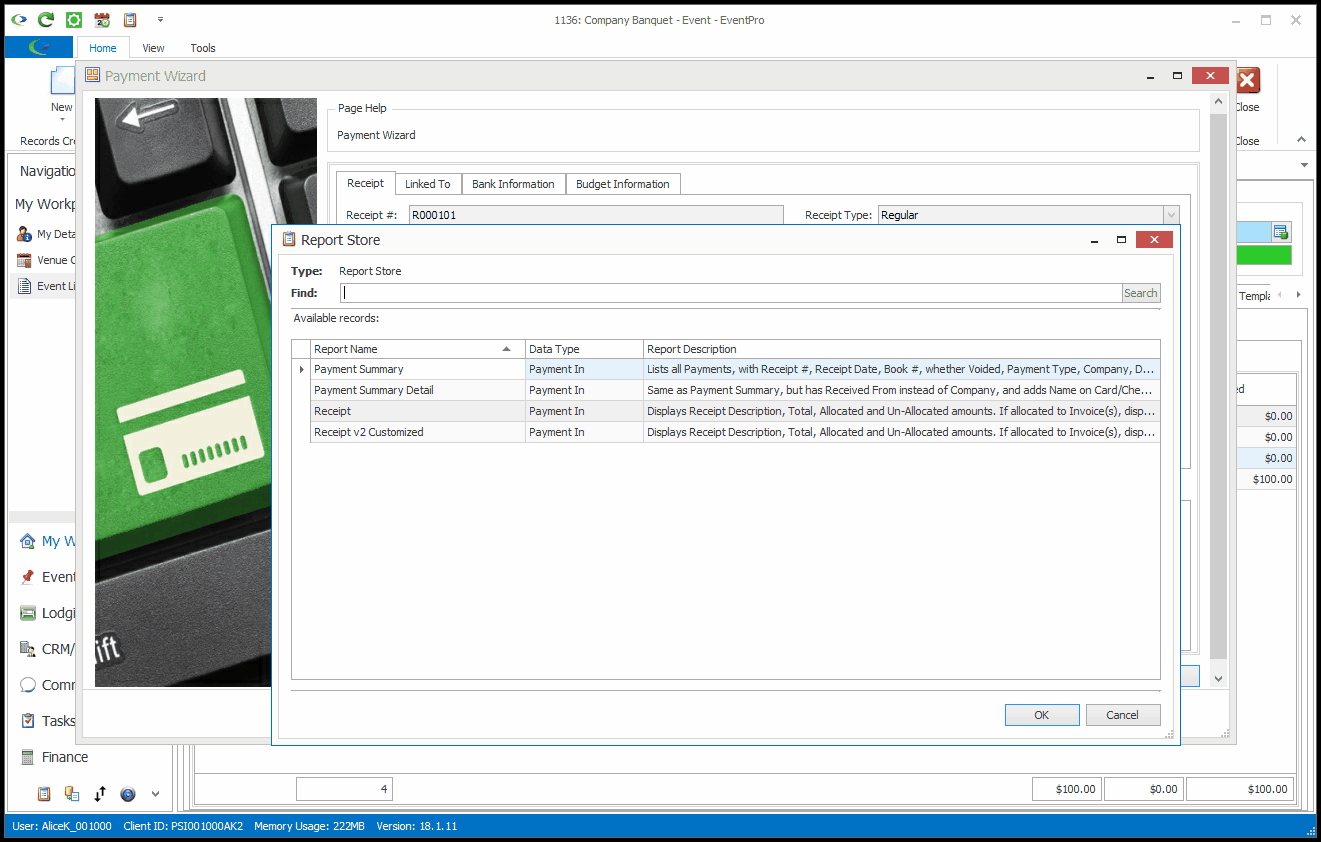Click the Data Type column header
The height and width of the screenshot is (842, 1321).
584,349
